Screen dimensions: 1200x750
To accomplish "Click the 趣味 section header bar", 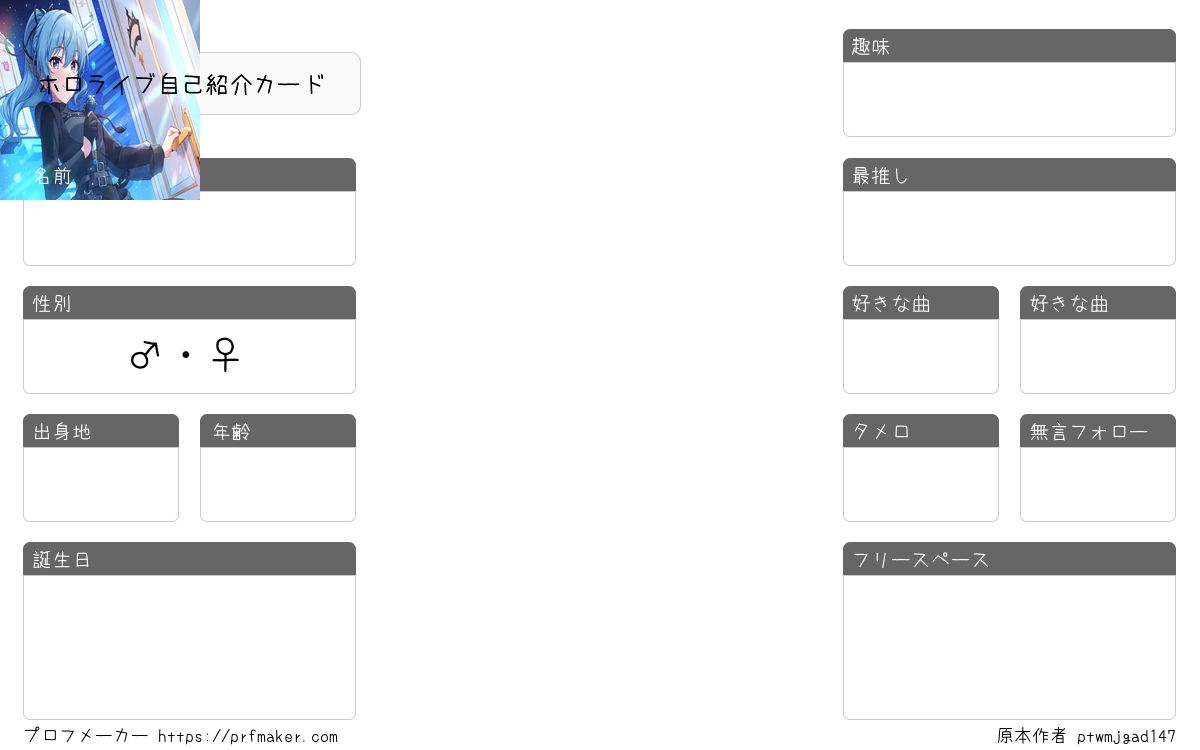I will click(x=1009, y=46).
